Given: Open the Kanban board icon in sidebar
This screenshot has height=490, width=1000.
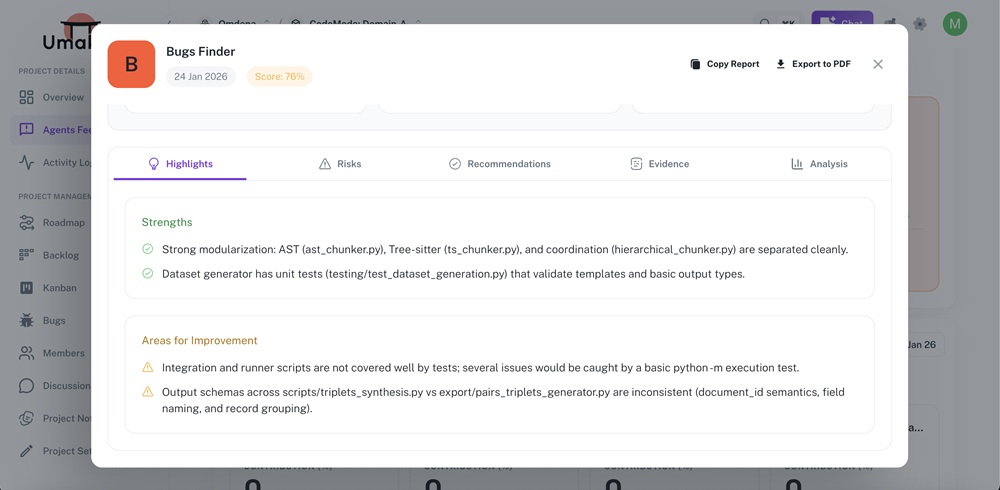Looking at the screenshot, I should coord(27,288).
